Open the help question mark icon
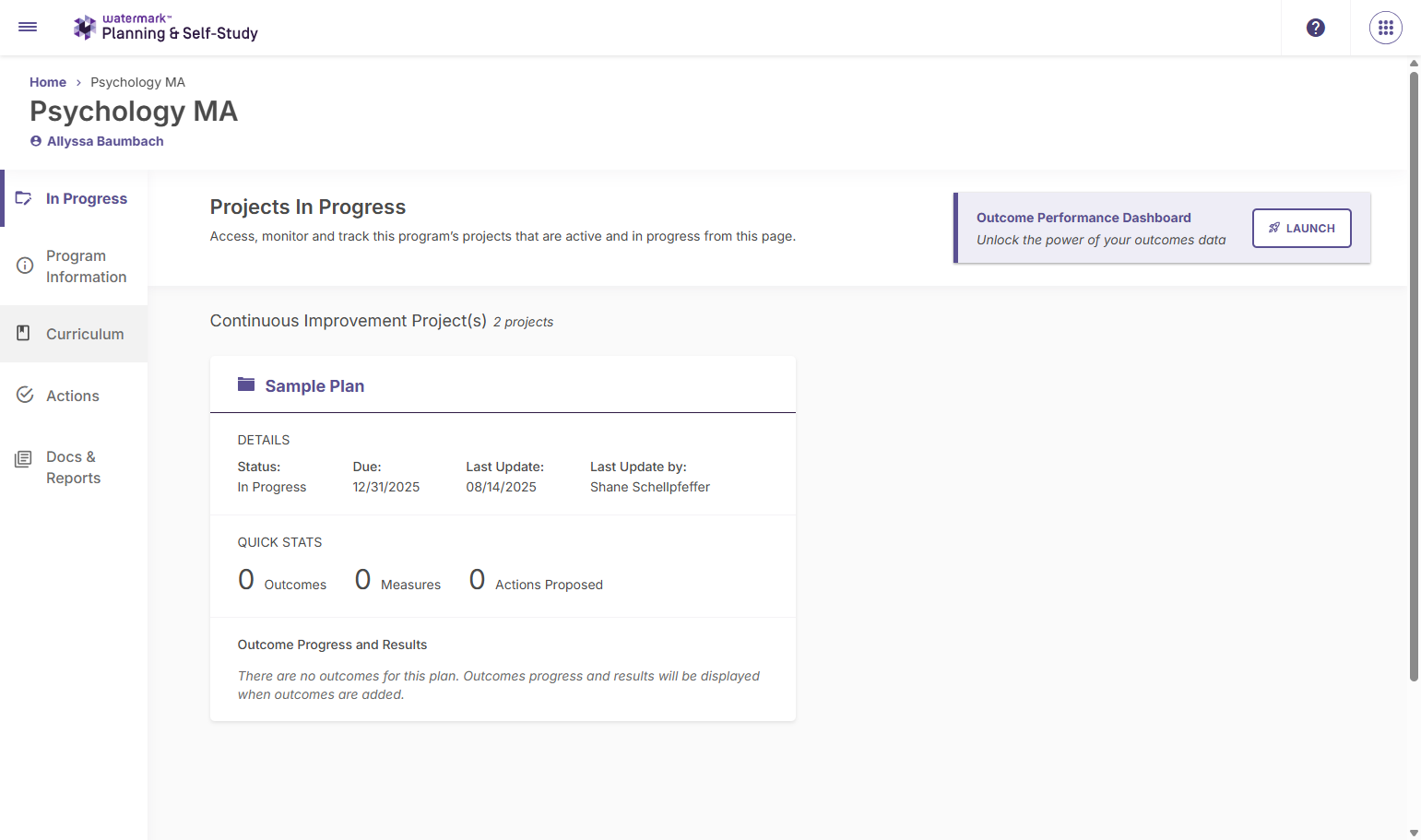Image resolution: width=1421 pixels, height=840 pixels. point(1316,28)
